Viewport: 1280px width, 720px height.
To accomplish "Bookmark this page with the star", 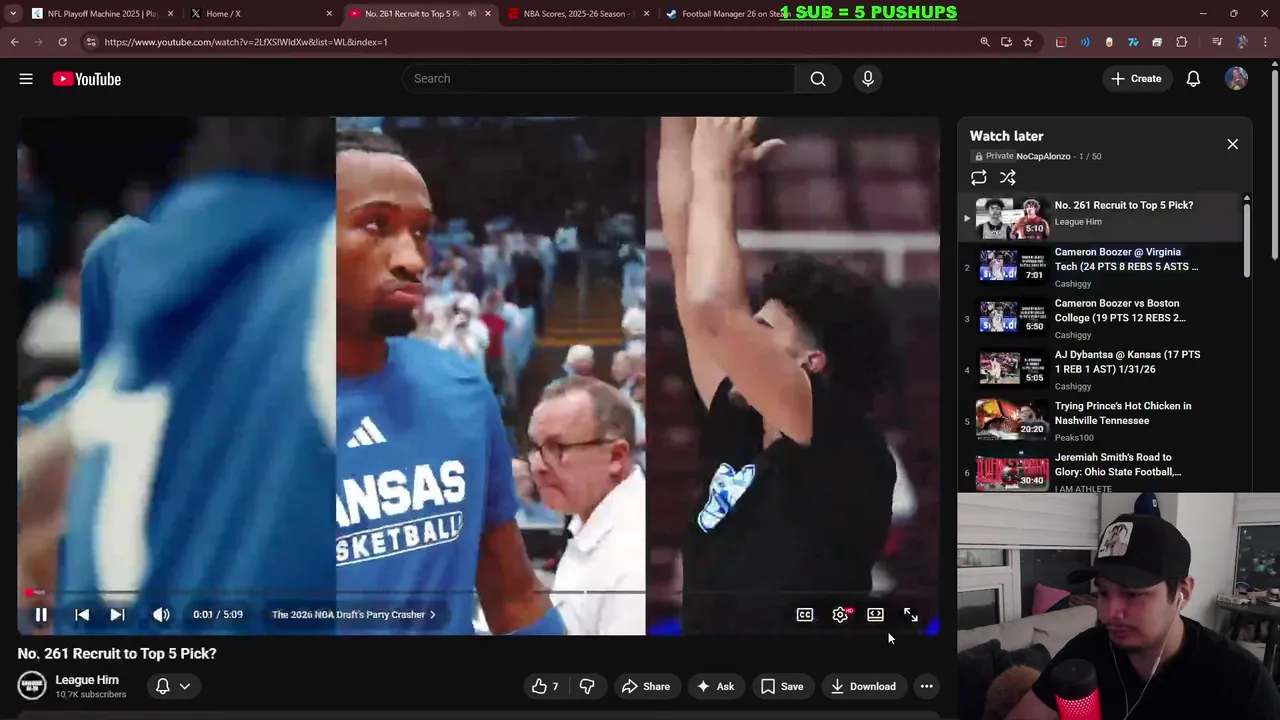I will [1028, 42].
